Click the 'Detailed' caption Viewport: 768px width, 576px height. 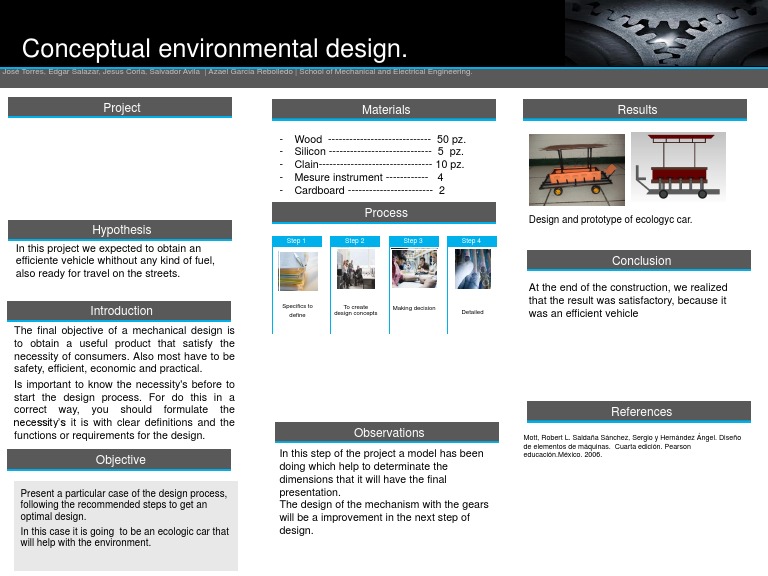coord(473,312)
